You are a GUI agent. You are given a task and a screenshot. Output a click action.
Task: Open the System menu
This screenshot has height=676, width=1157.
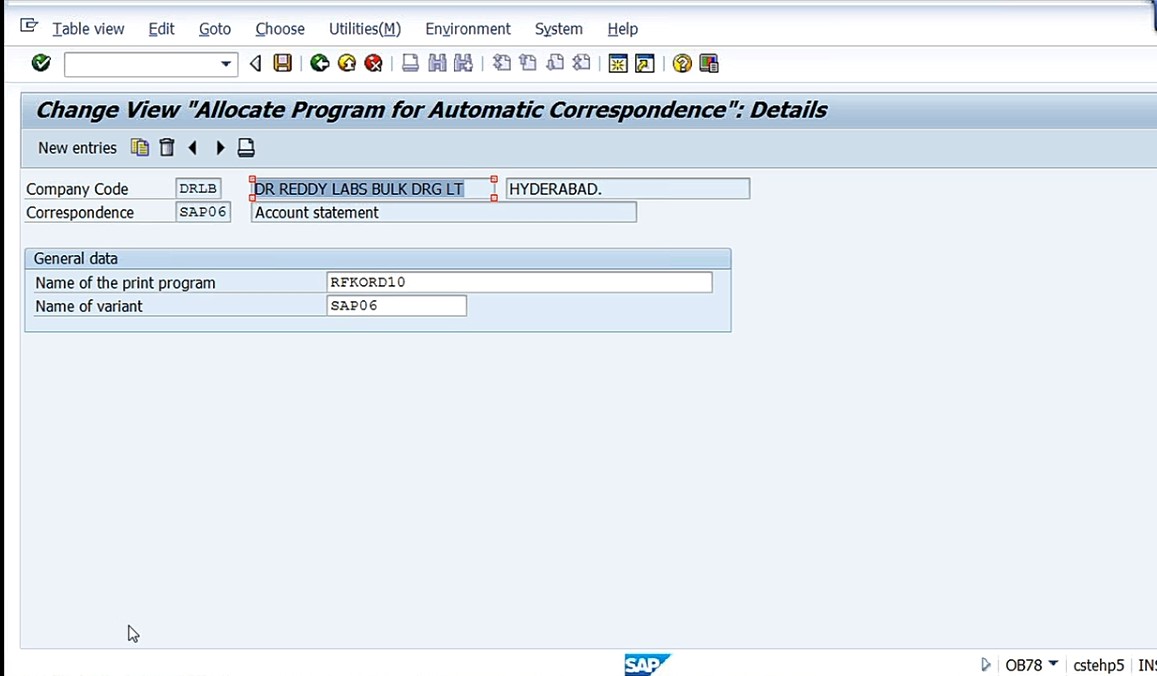click(x=559, y=29)
